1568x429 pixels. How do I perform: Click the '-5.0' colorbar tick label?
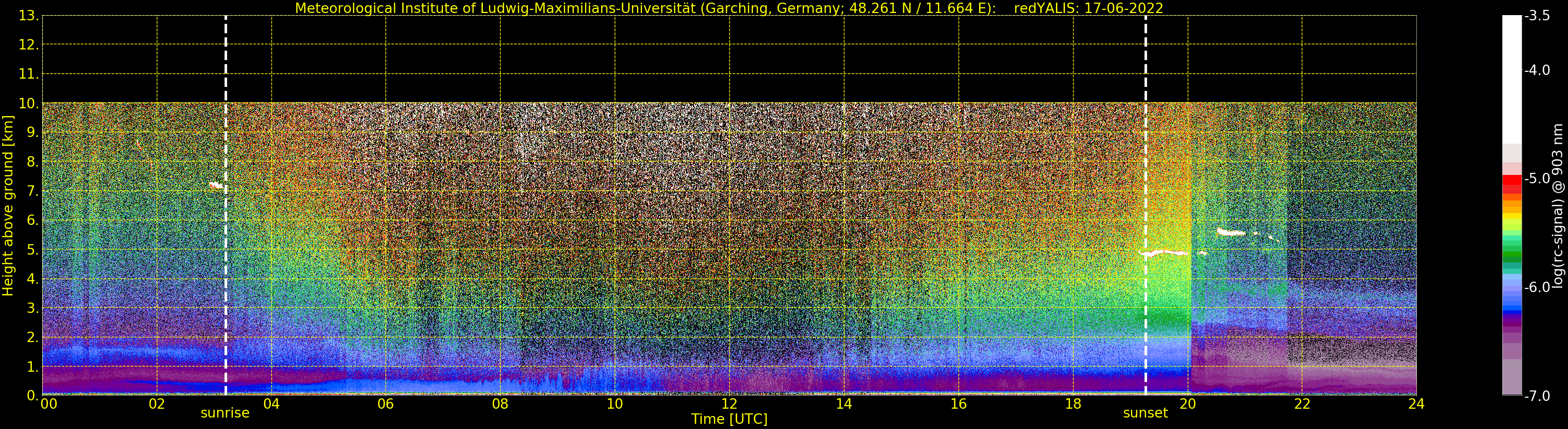[1537, 178]
